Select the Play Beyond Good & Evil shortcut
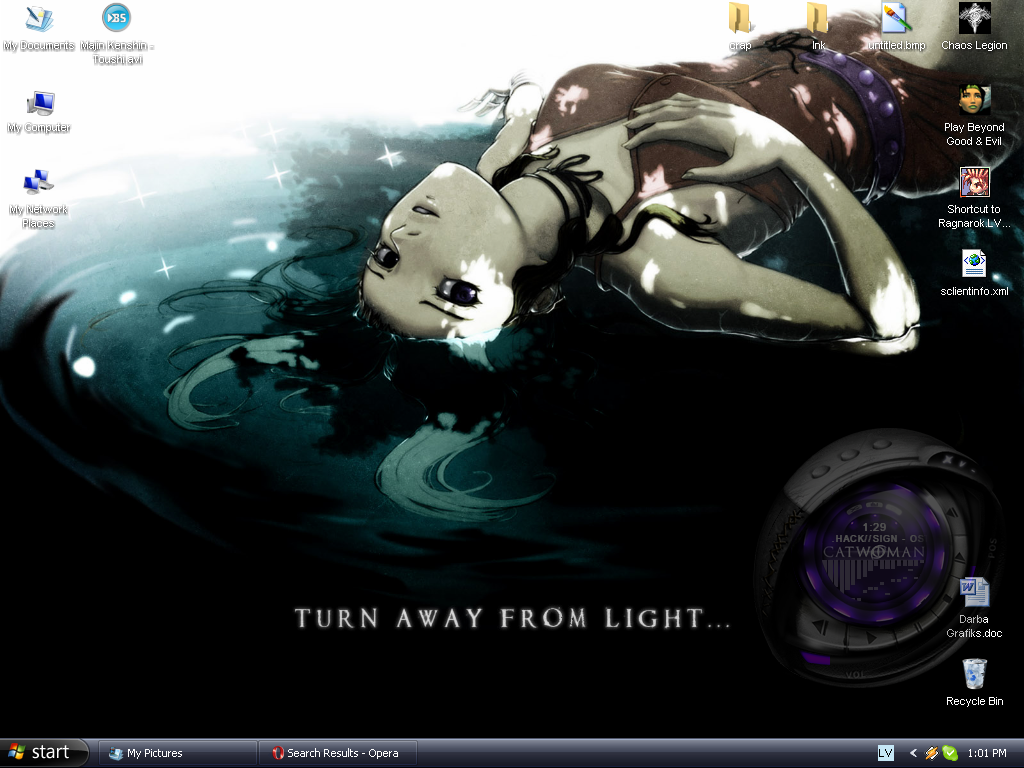This screenshot has height=768, width=1024. point(974,116)
